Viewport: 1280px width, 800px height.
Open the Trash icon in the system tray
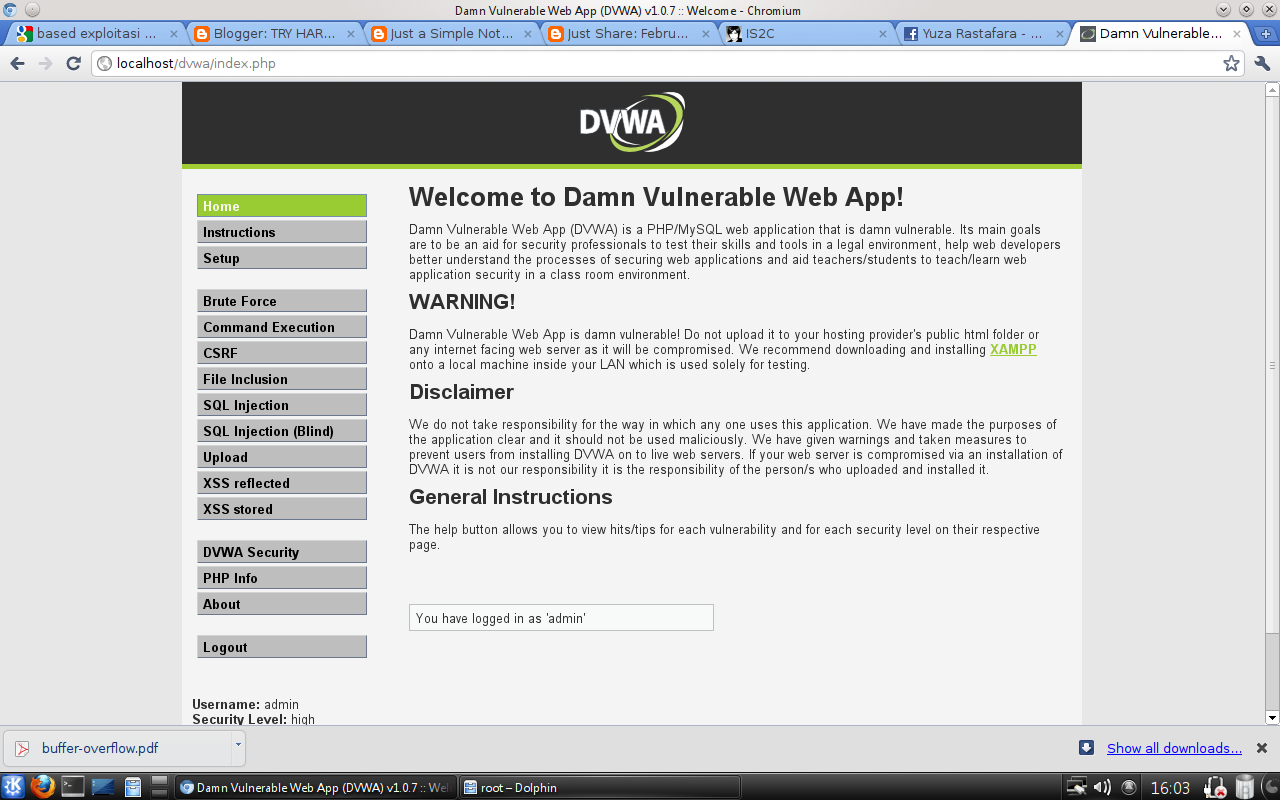pos(1244,787)
